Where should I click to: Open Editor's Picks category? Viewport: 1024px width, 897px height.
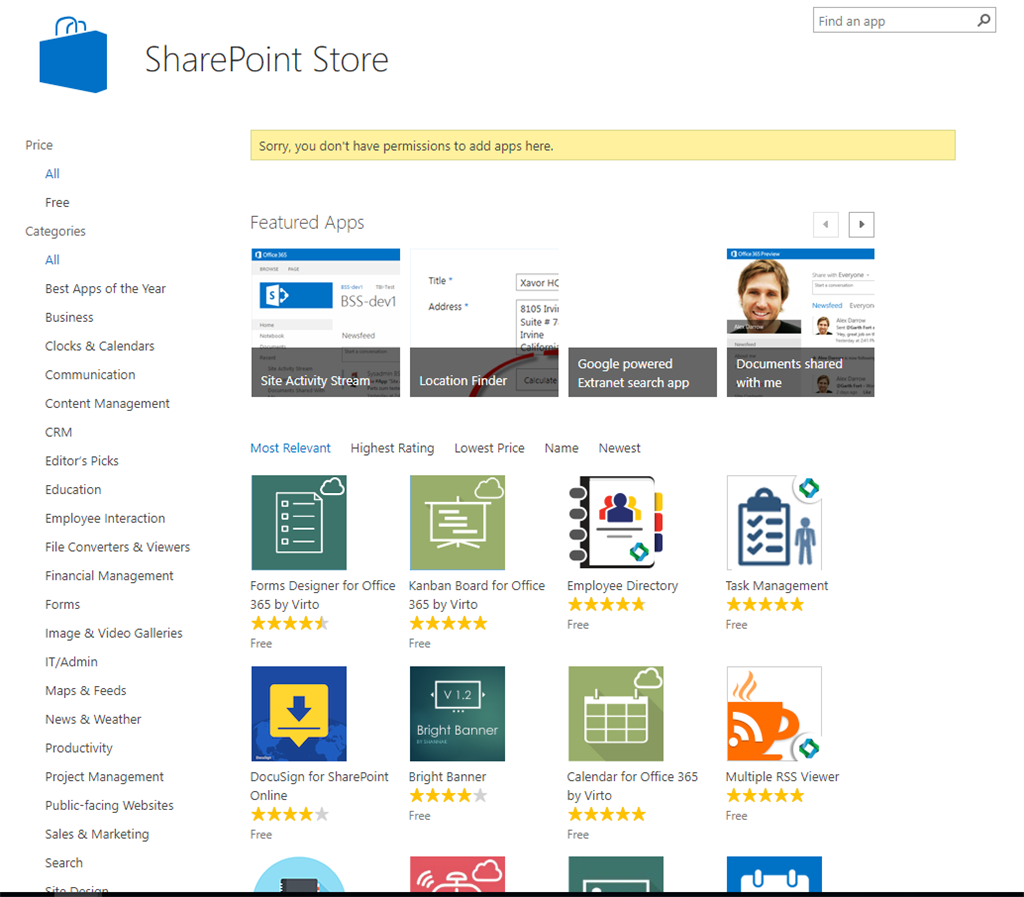[x=82, y=461]
